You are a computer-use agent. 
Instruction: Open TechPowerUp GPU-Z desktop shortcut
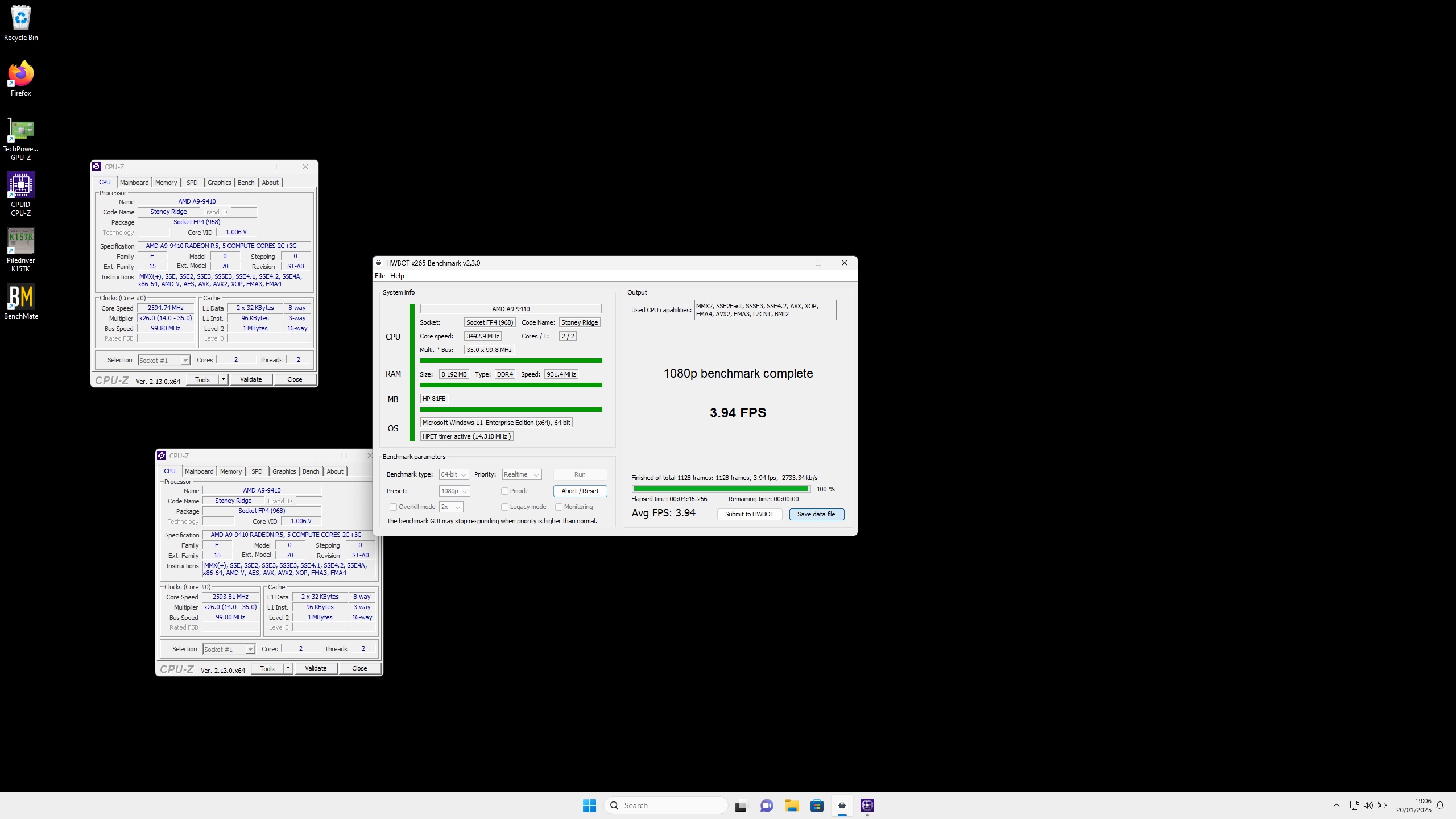coord(21,139)
